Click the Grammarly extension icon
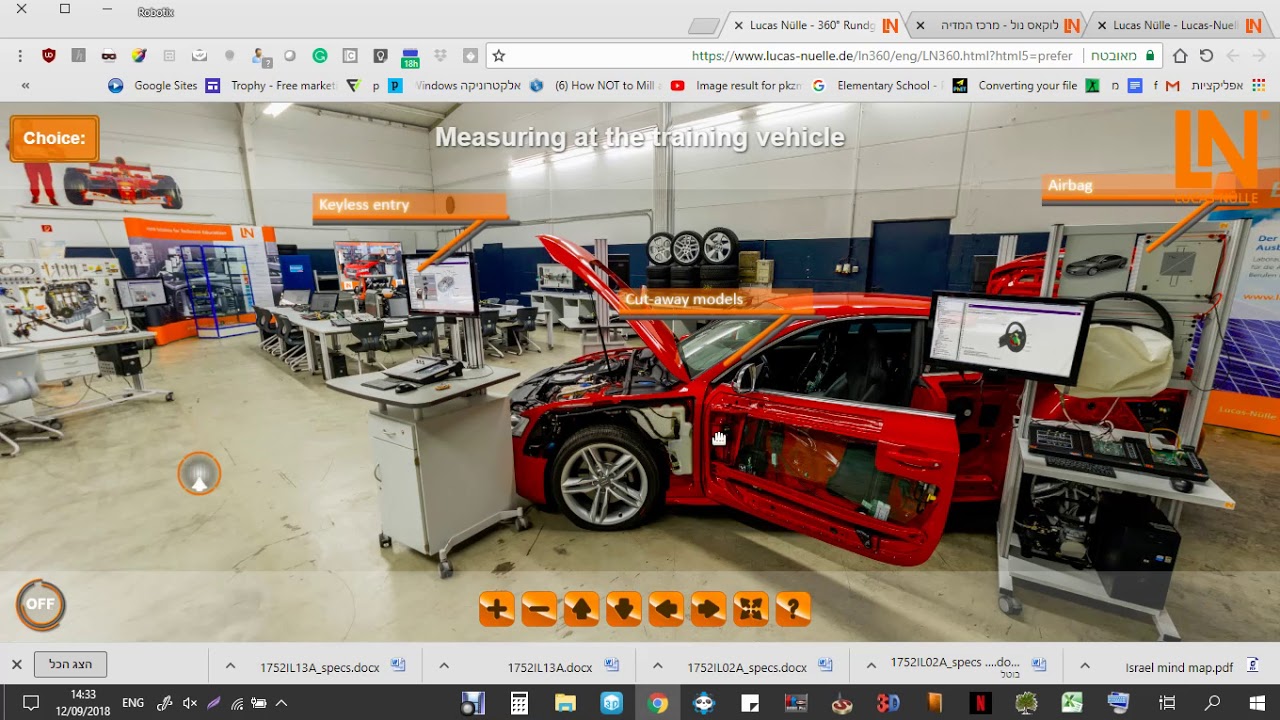The height and width of the screenshot is (720, 1280). tap(320, 56)
